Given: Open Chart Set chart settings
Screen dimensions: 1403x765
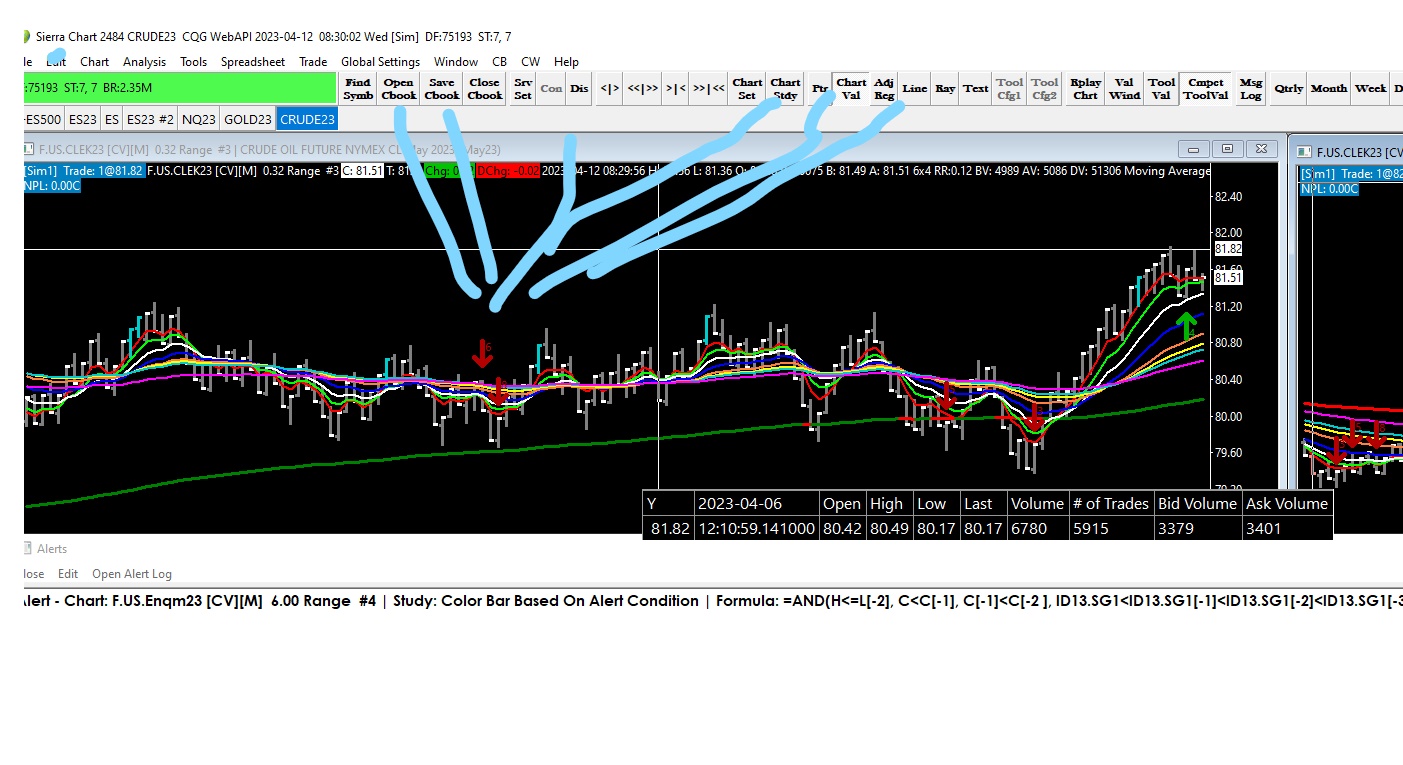Looking at the screenshot, I should pos(747,88).
